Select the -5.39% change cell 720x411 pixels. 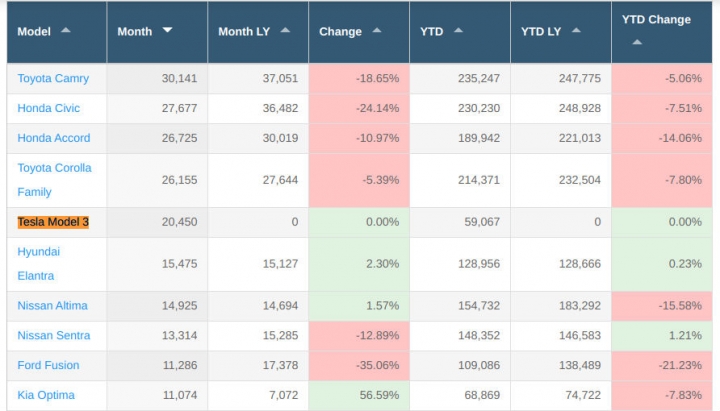coord(359,180)
